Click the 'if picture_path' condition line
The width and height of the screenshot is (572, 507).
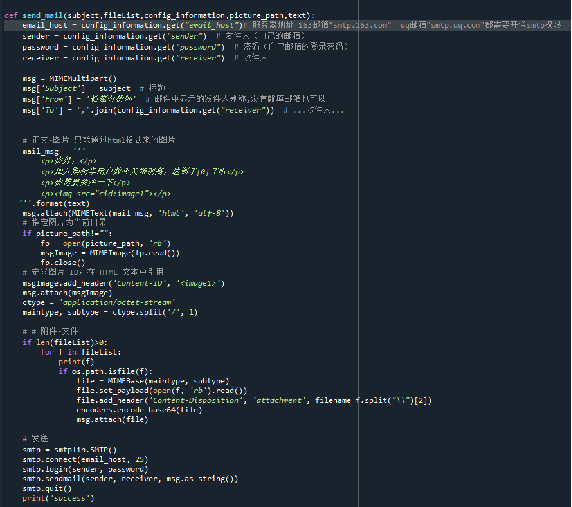(x=67, y=233)
